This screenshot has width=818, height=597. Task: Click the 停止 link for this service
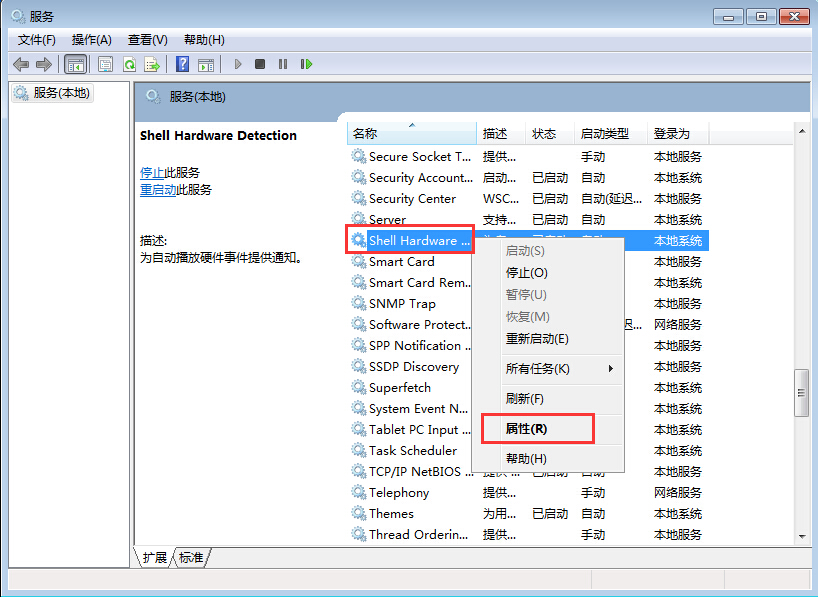click(152, 172)
